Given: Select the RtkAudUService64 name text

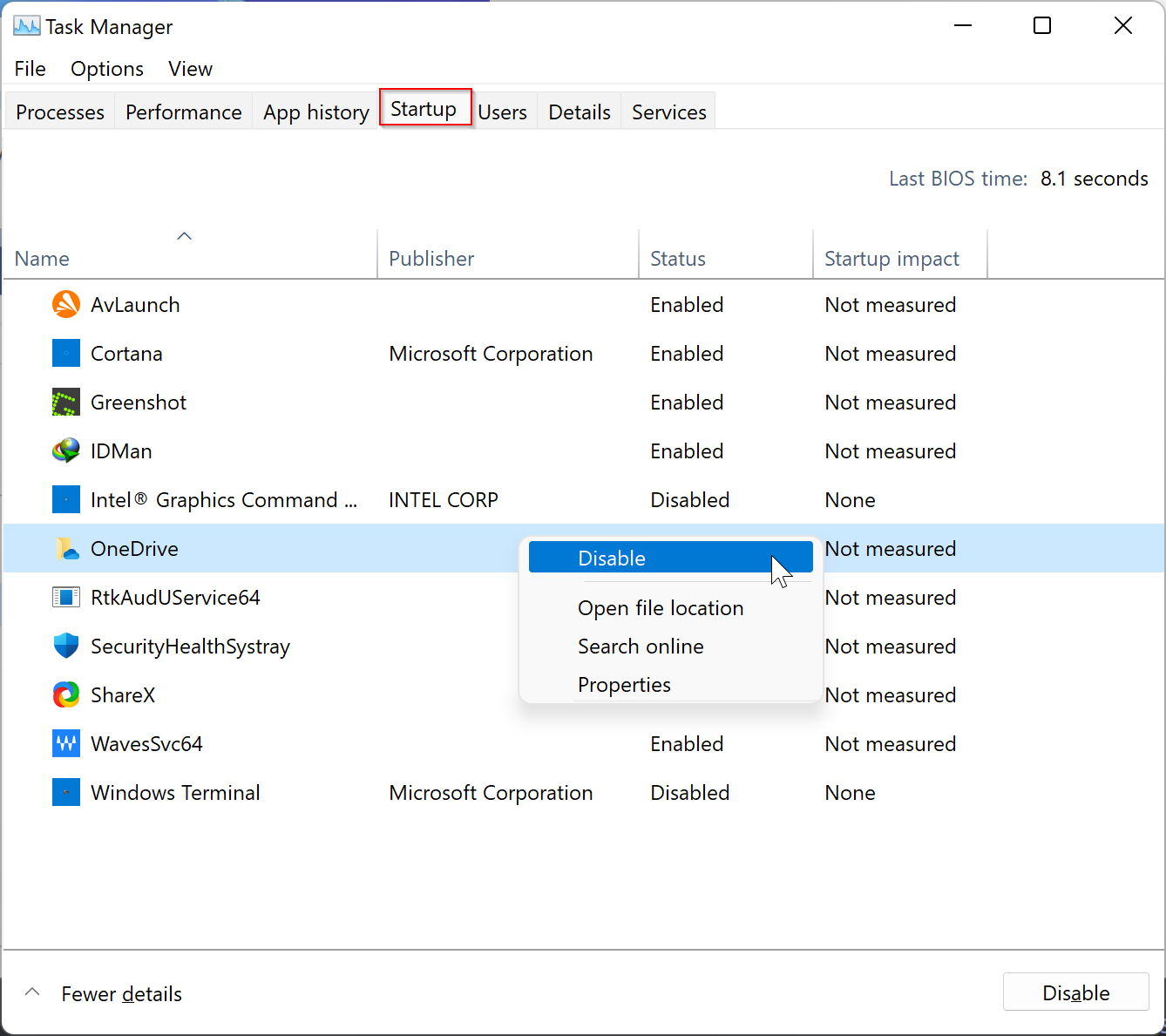Looking at the screenshot, I should pyautogui.click(x=175, y=598).
